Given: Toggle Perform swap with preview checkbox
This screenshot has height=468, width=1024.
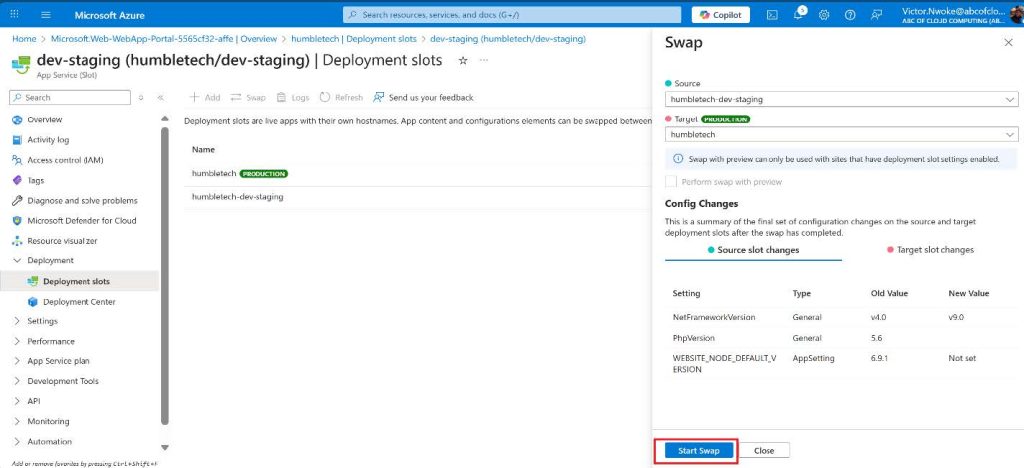Looking at the screenshot, I should [x=671, y=181].
